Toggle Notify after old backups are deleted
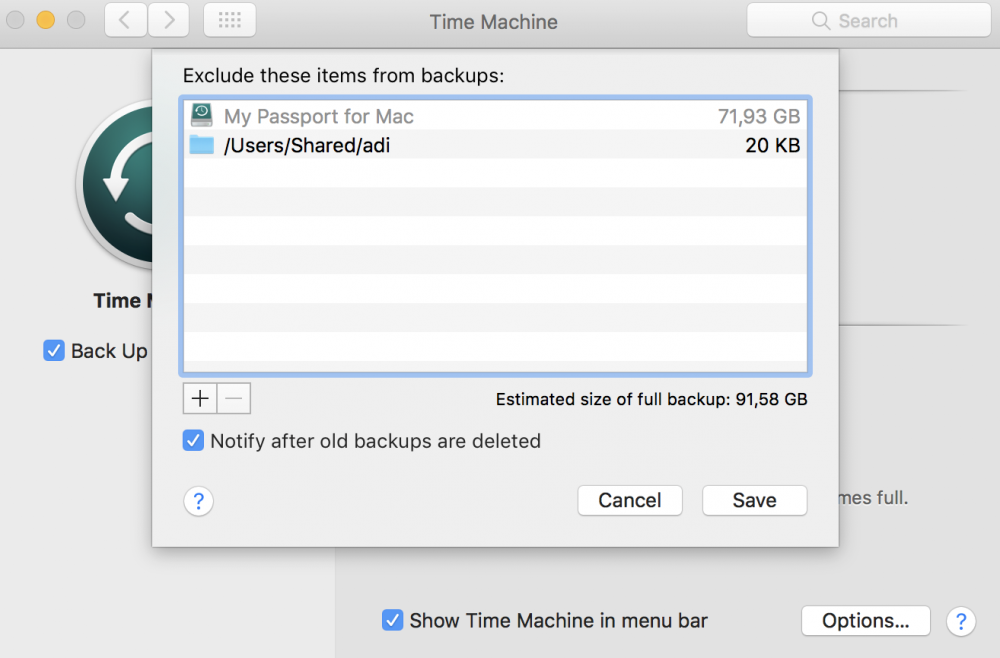 point(193,441)
